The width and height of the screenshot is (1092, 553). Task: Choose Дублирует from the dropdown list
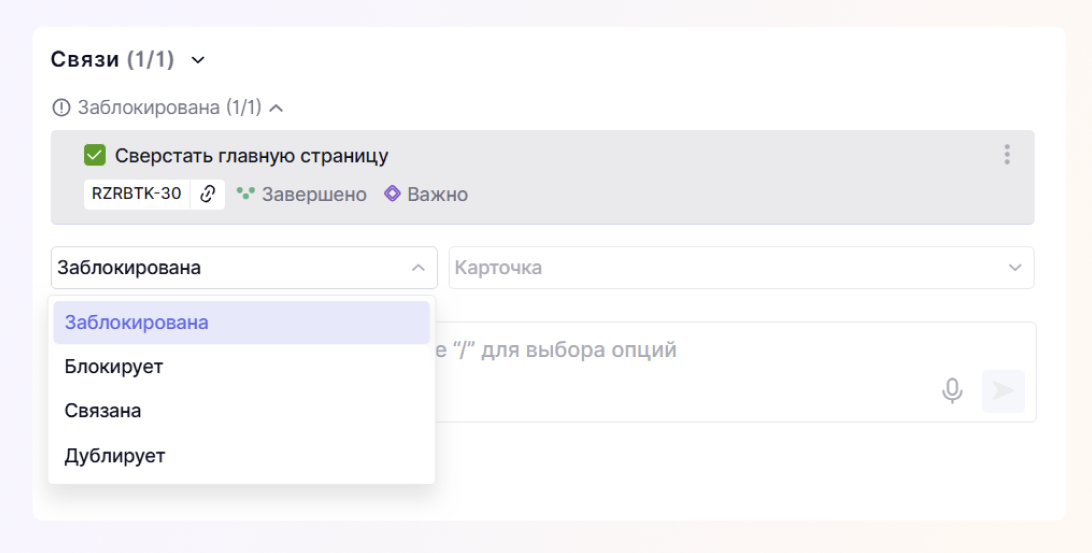tap(241, 456)
